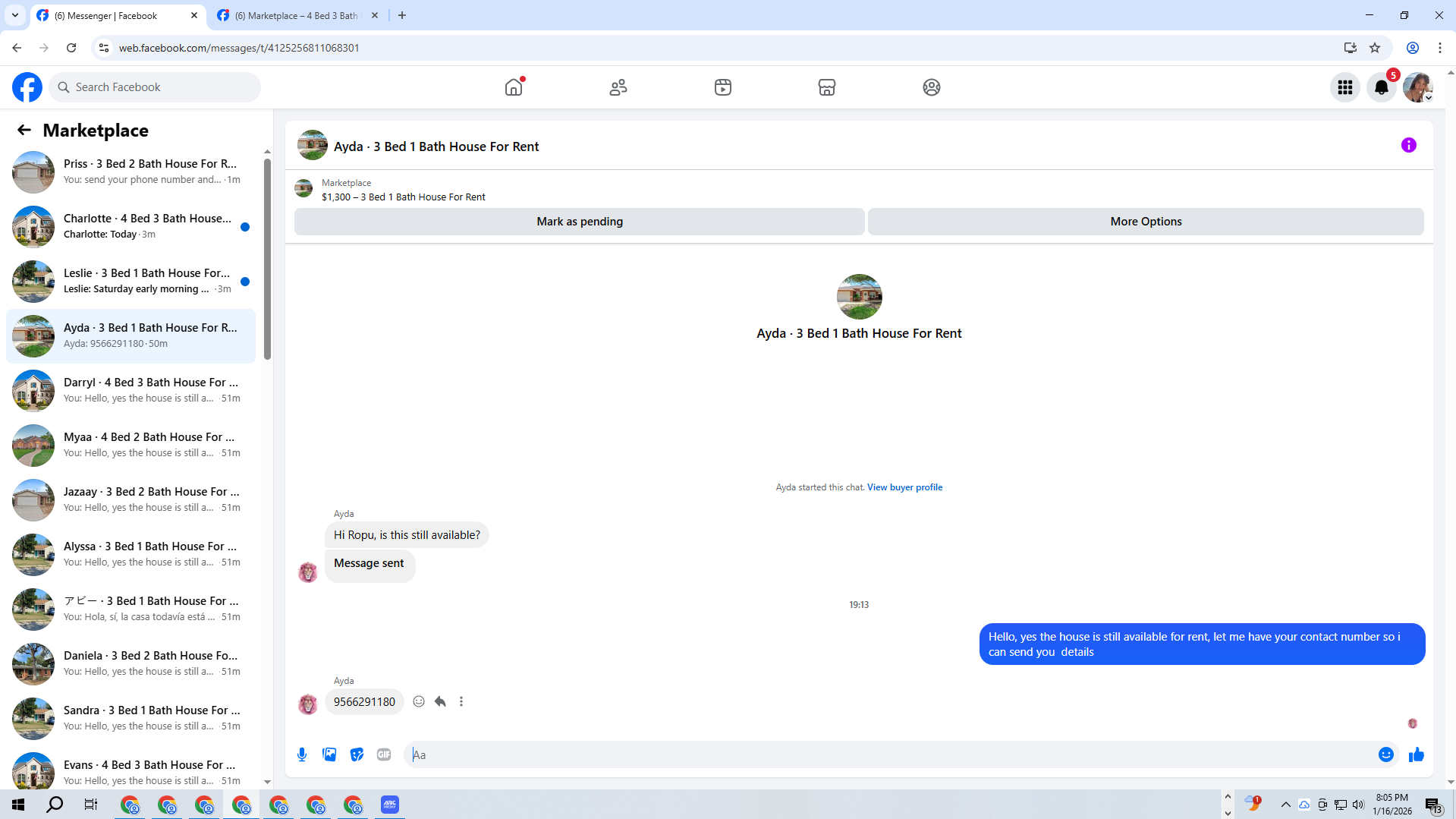Click the listing thumbnail in chat header
Image resolution: width=1456 pixels, height=819 pixels.
point(313,145)
